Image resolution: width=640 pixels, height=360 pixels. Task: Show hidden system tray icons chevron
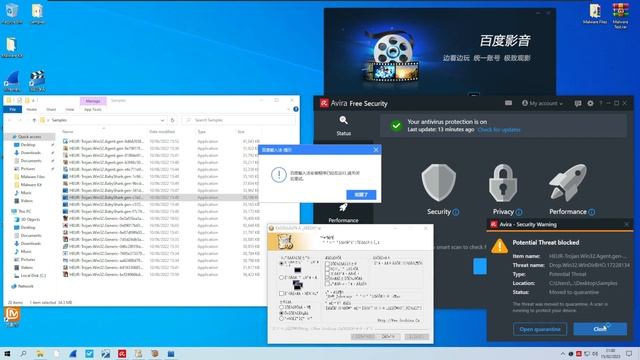(563, 353)
